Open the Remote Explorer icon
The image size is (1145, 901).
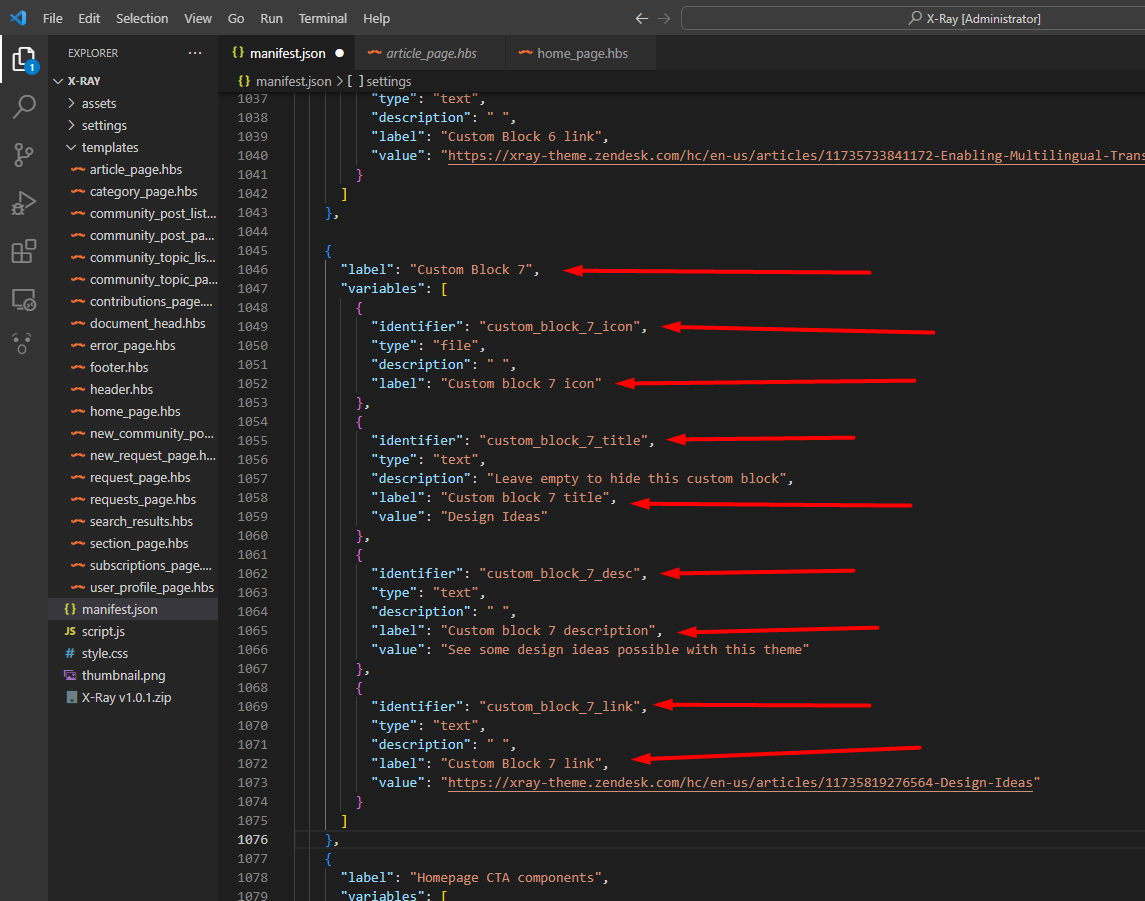tap(23, 299)
